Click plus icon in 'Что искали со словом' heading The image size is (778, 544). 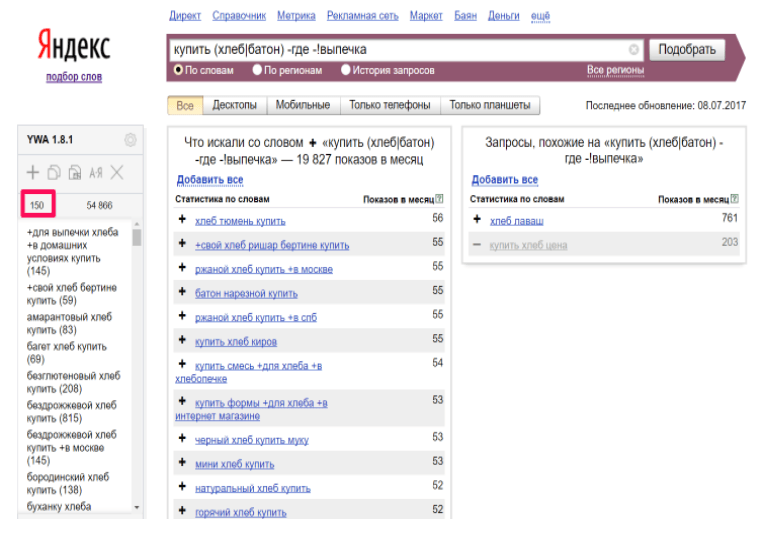[x=313, y=143]
